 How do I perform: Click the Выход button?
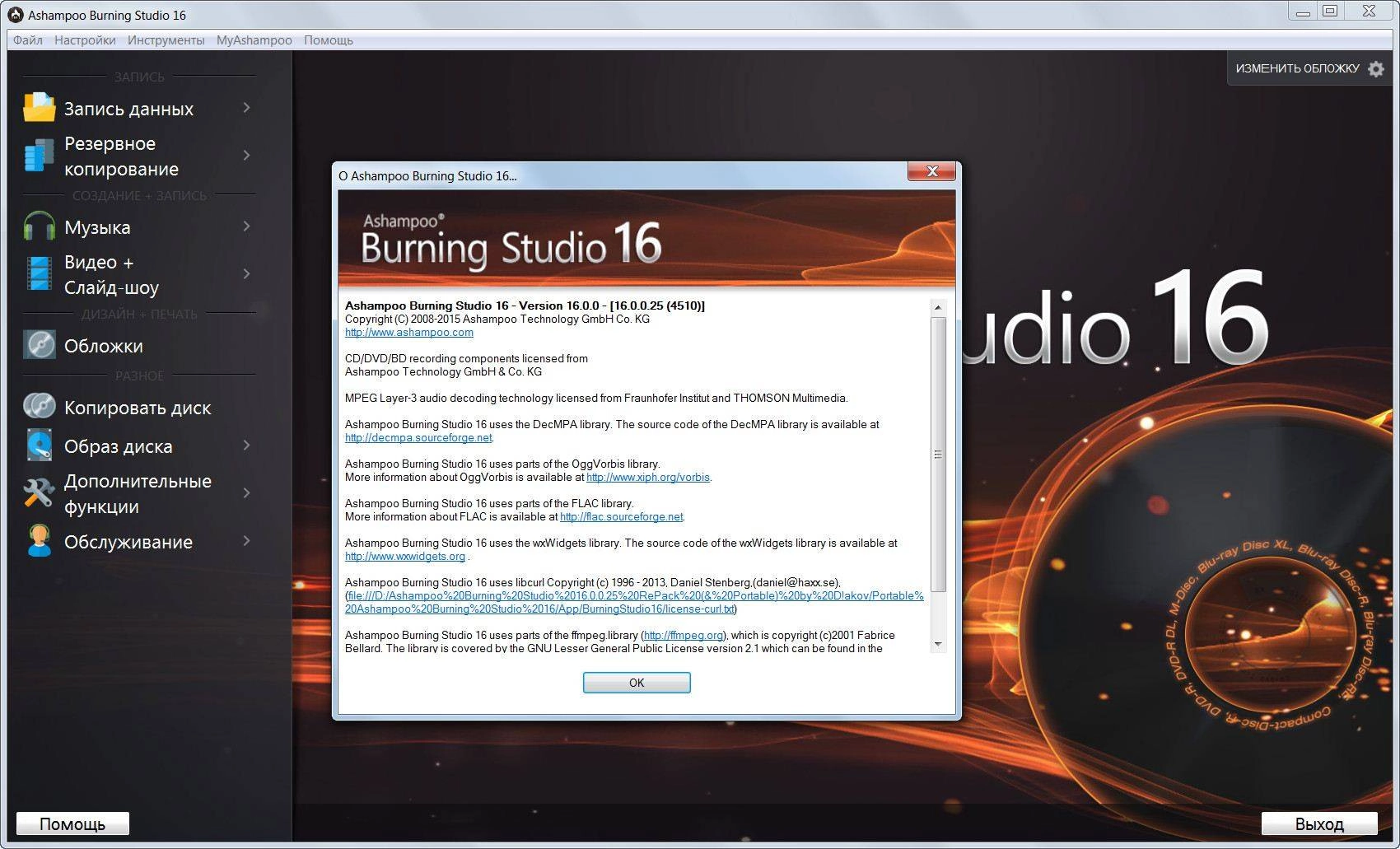(x=1319, y=823)
